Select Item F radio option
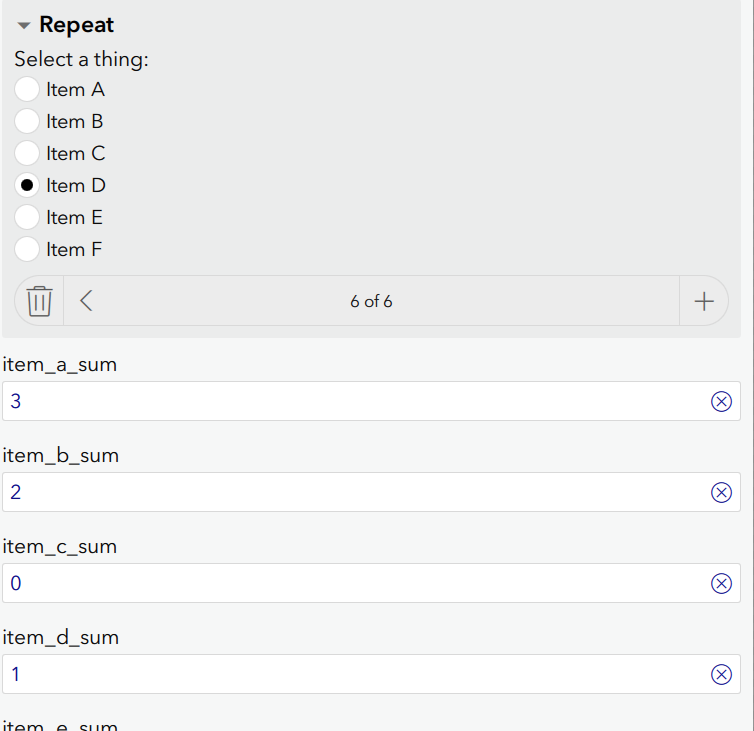This screenshot has width=754, height=731. point(28,250)
